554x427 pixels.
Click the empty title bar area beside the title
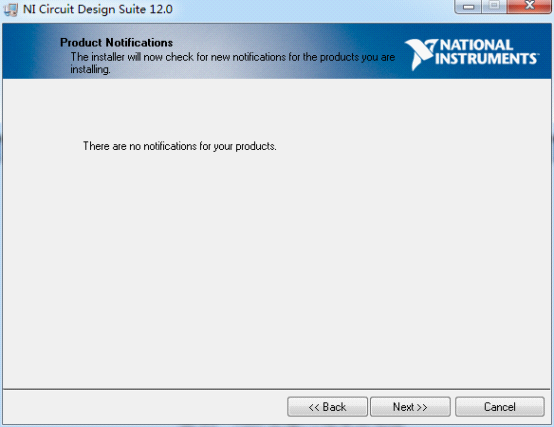pyautogui.click(x=311, y=10)
